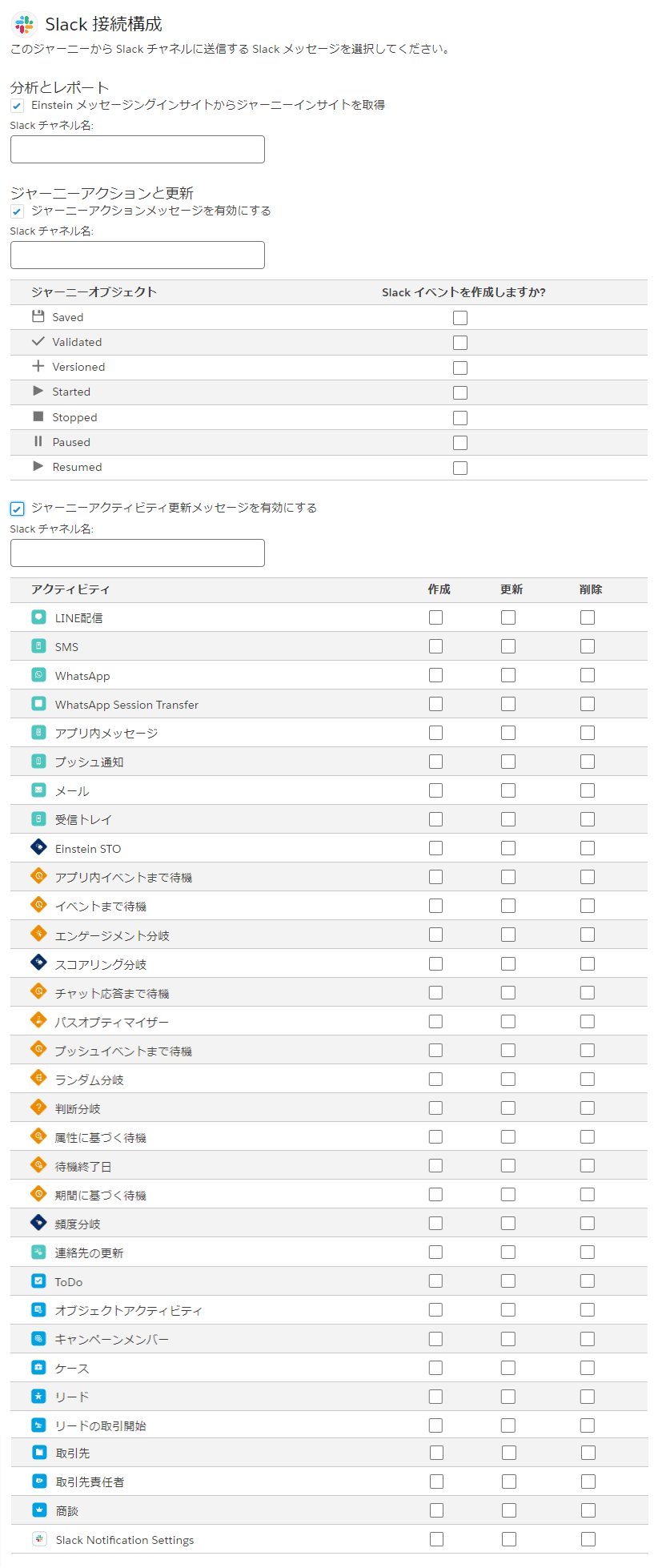Click the オブジェクトアクティビティ row label
The image size is (658, 1568).
click(128, 1310)
